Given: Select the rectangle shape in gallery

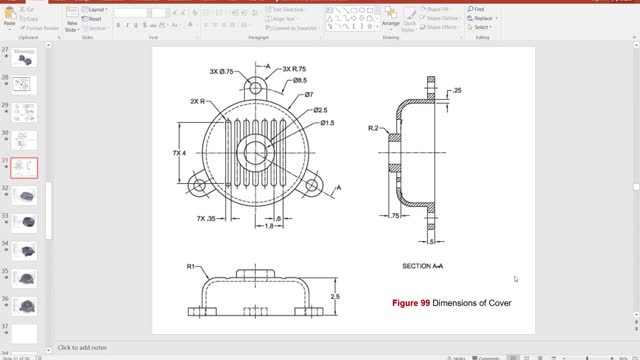Looking at the screenshot, I should (x=353, y=10).
